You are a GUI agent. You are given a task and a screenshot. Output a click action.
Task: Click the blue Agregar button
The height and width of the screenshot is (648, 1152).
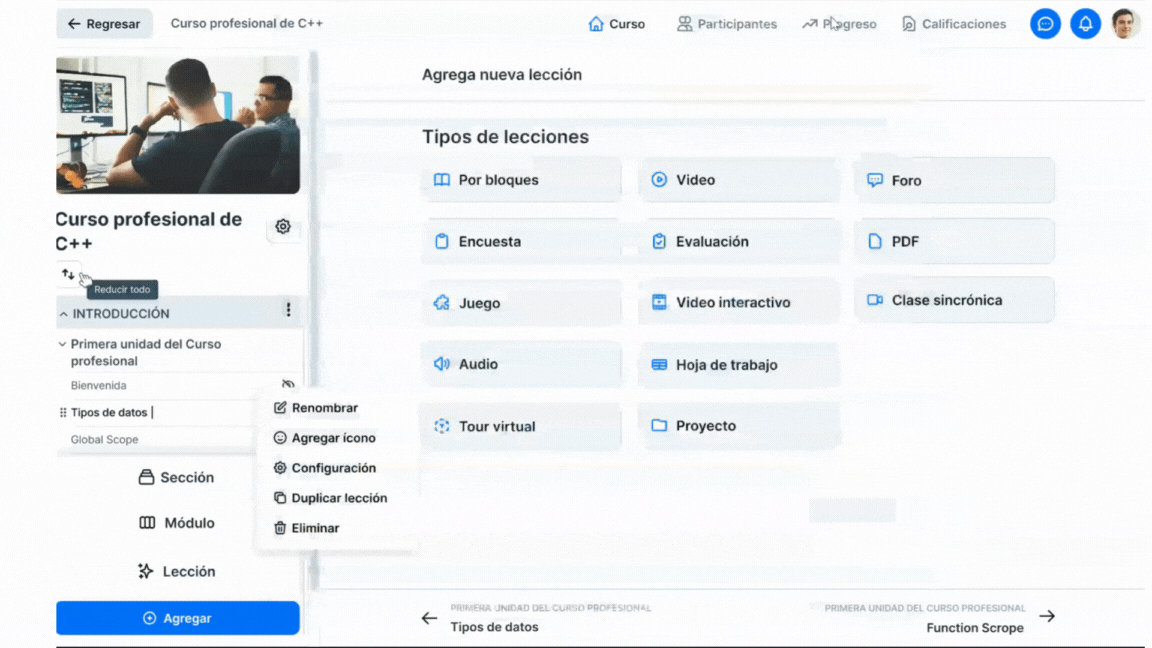click(x=178, y=618)
